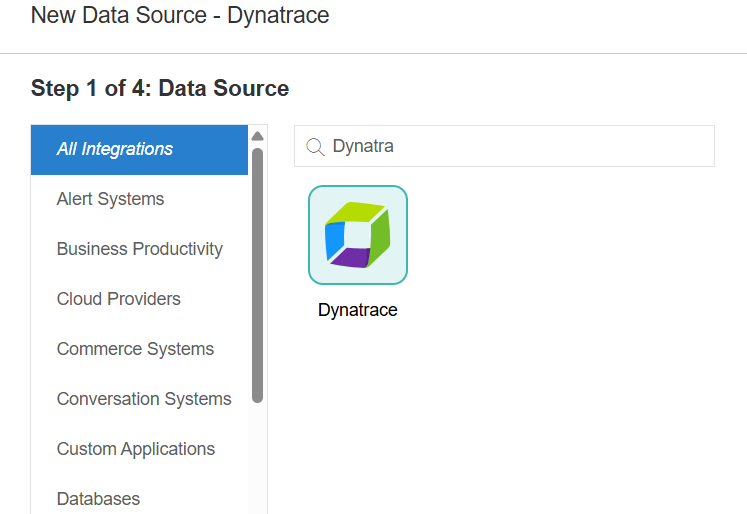
Task: Pick the Databases category
Action: pyautogui.click(x=98, y=498)
